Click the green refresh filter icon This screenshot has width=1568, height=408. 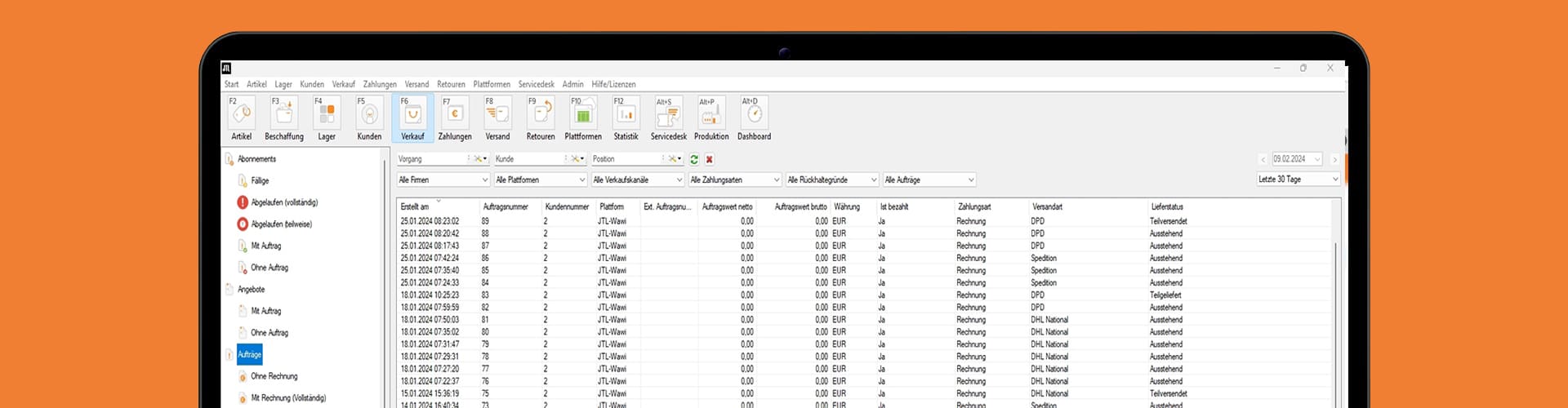point(694,159)
